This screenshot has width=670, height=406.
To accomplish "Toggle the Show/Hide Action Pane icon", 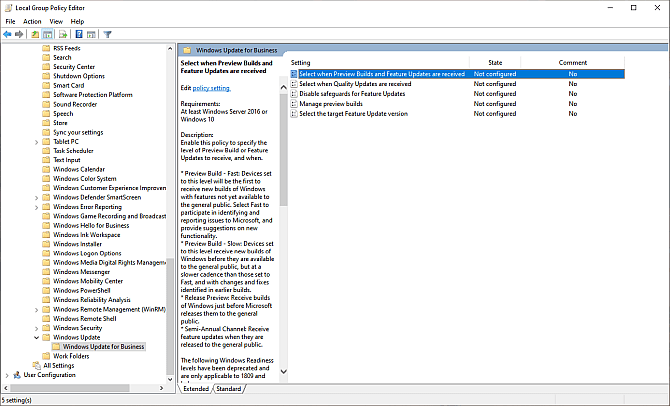I will click(90, 34).
